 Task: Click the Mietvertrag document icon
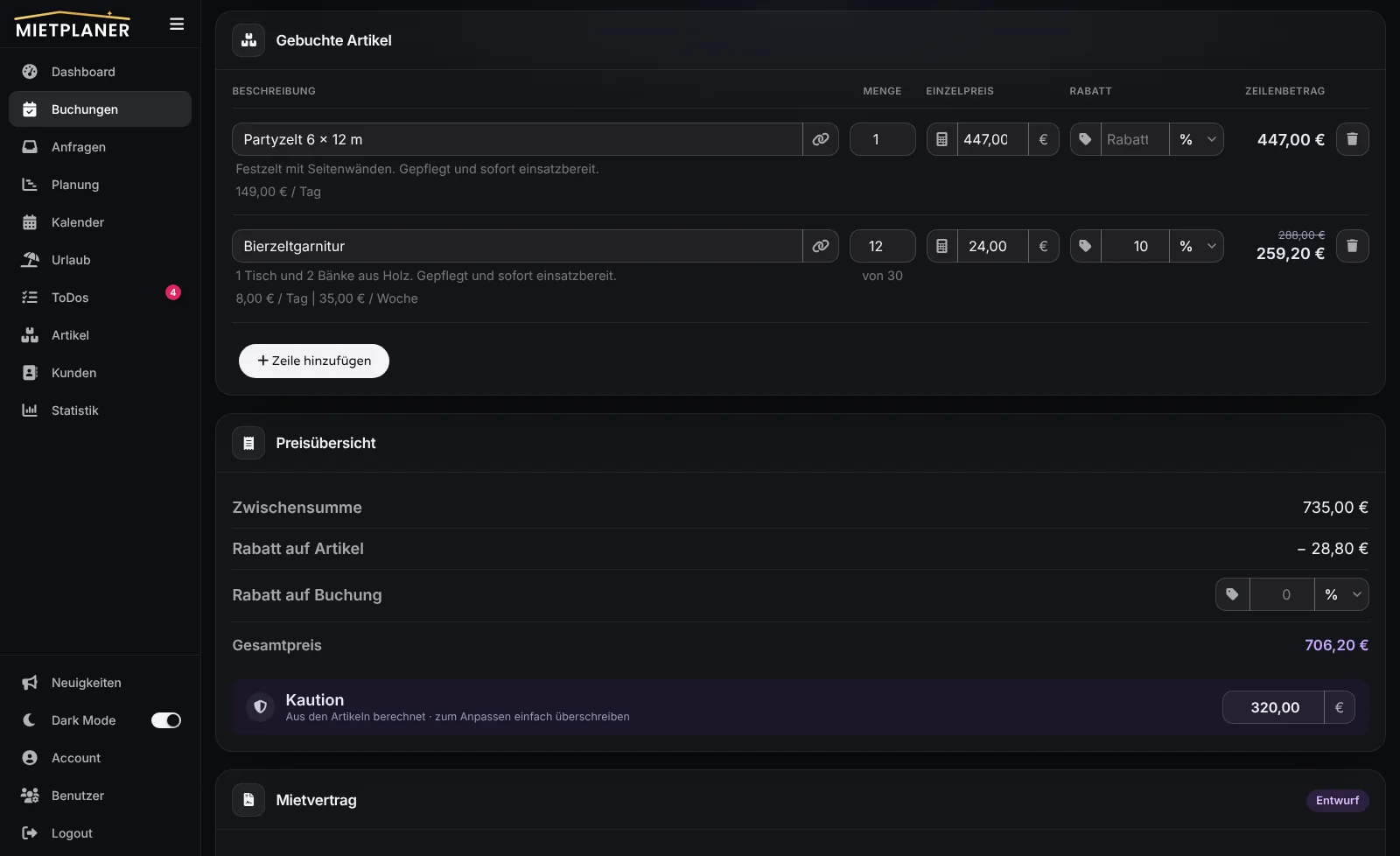[248, 800]
